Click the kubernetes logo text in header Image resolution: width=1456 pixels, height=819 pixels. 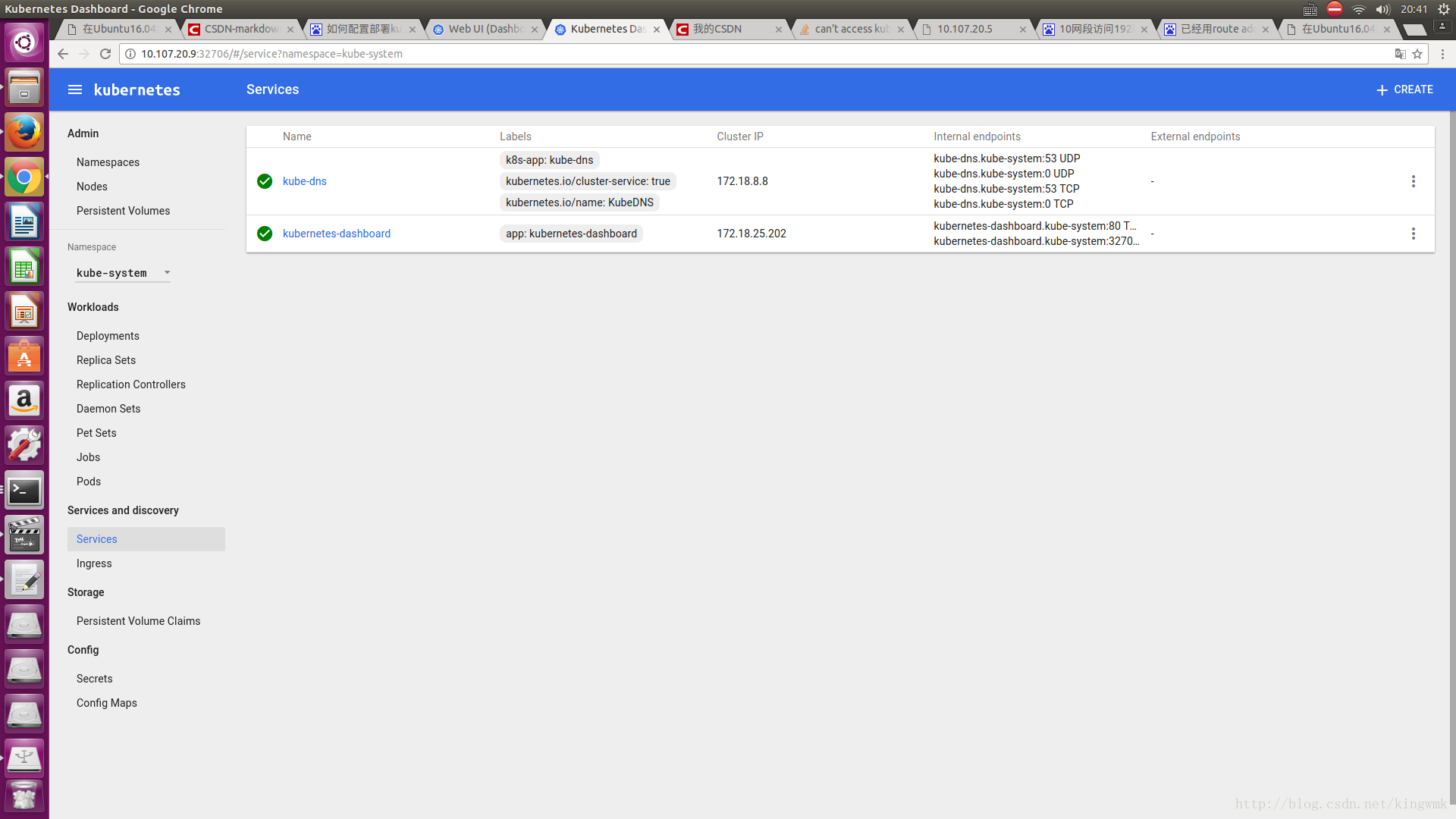tap(137, 89)
